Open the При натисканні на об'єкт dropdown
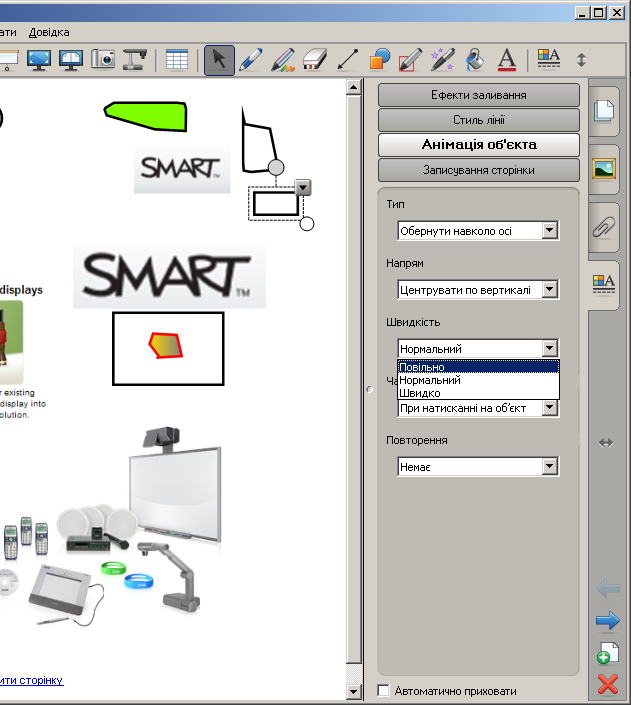 (x=550, y=407)
